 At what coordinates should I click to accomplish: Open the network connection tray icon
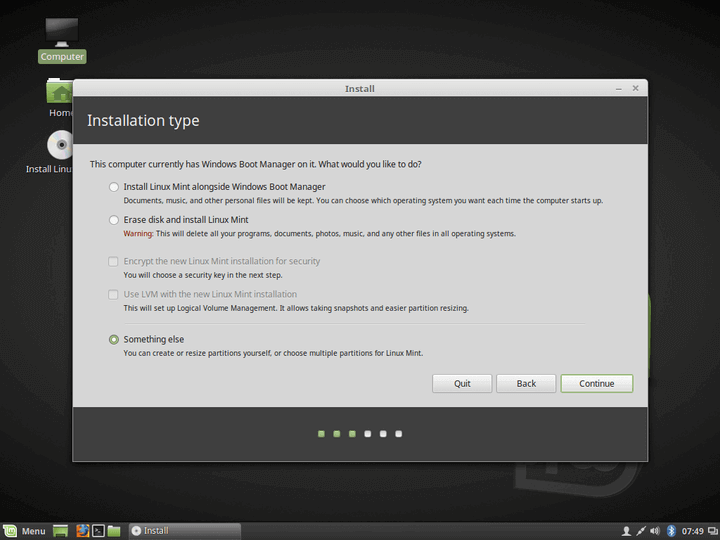point(640,531)
